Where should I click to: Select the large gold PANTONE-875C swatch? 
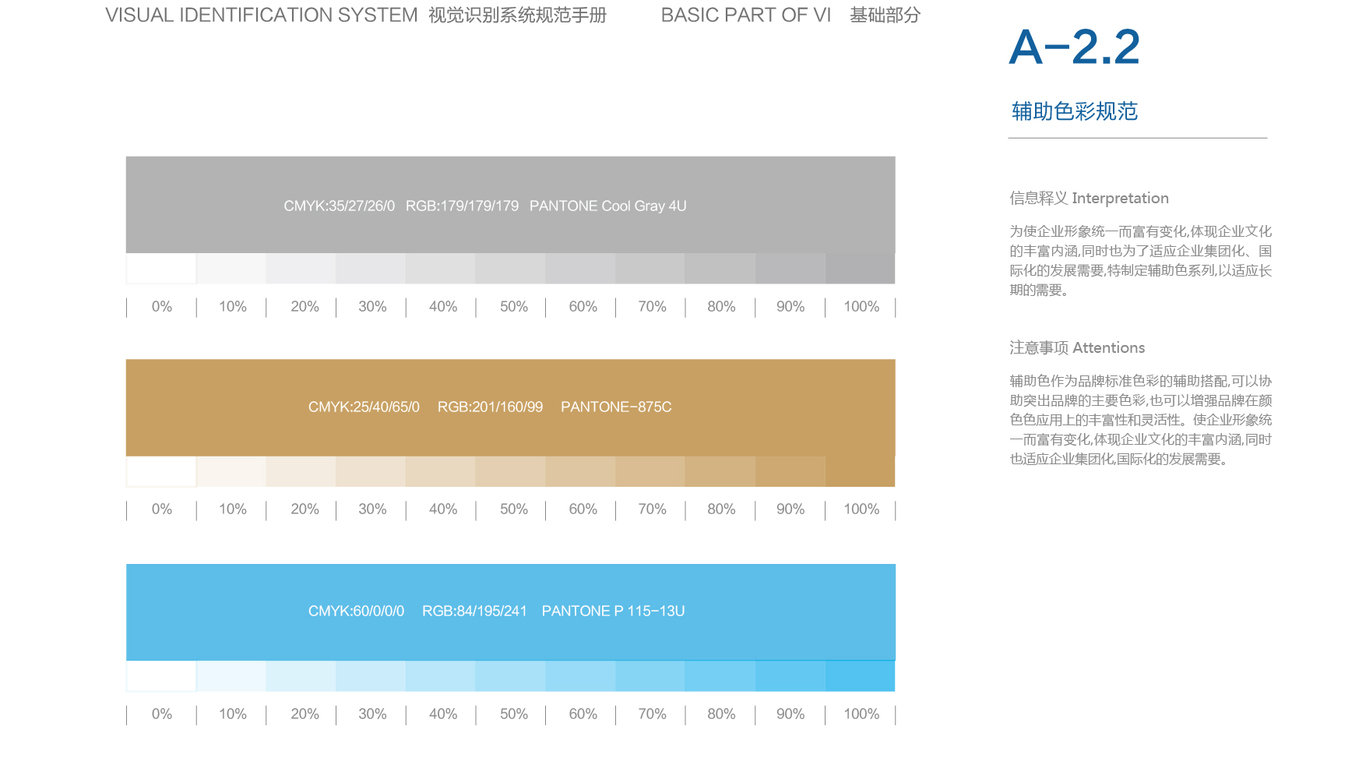[x=510, y=407]
